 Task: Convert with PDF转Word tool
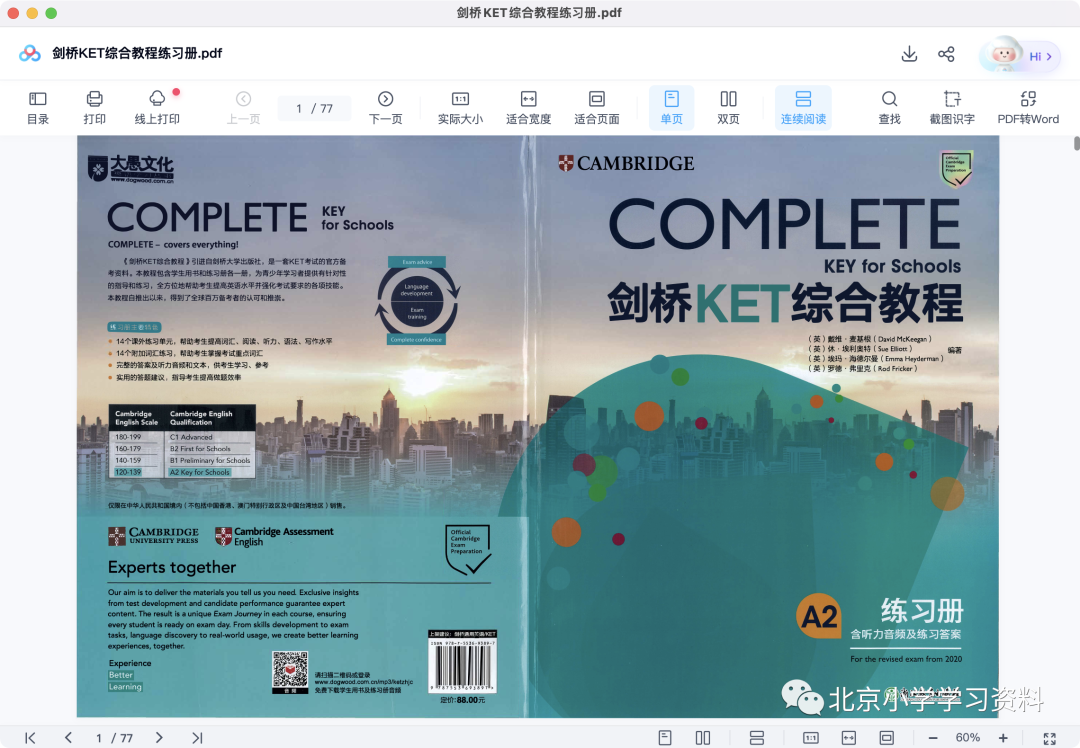pos(1028,108)
